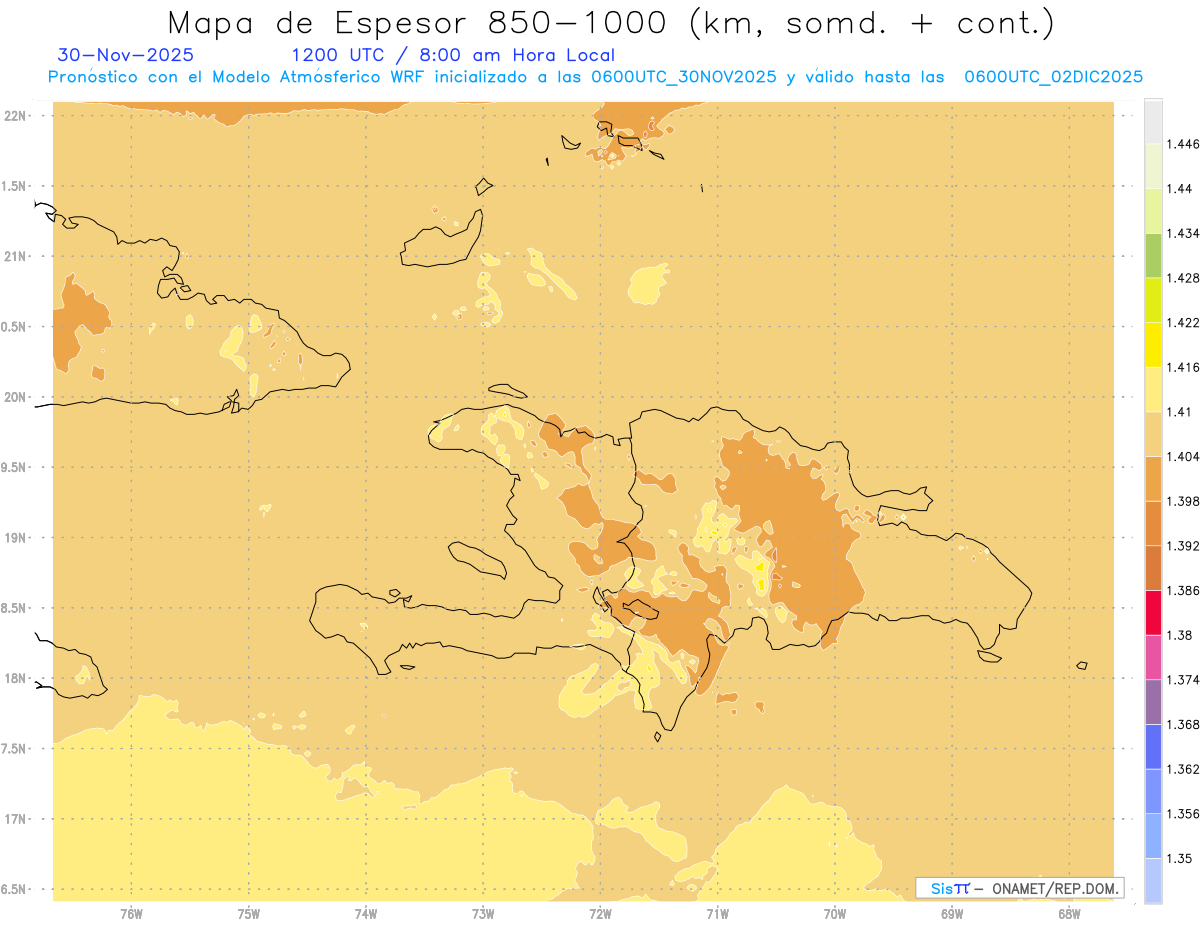Click the 22N latitude axis label
This screenshot has height=927, width=1200.
(15, 116)
